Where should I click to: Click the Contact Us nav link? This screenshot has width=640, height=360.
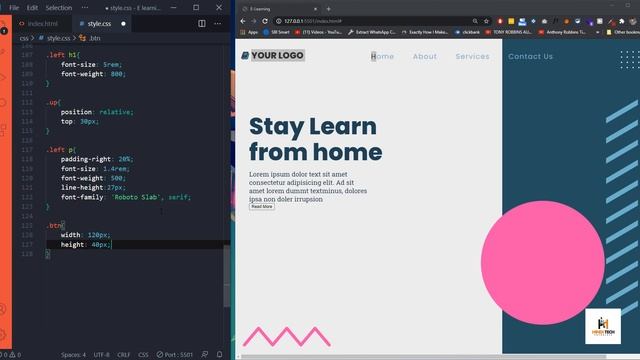530,56
